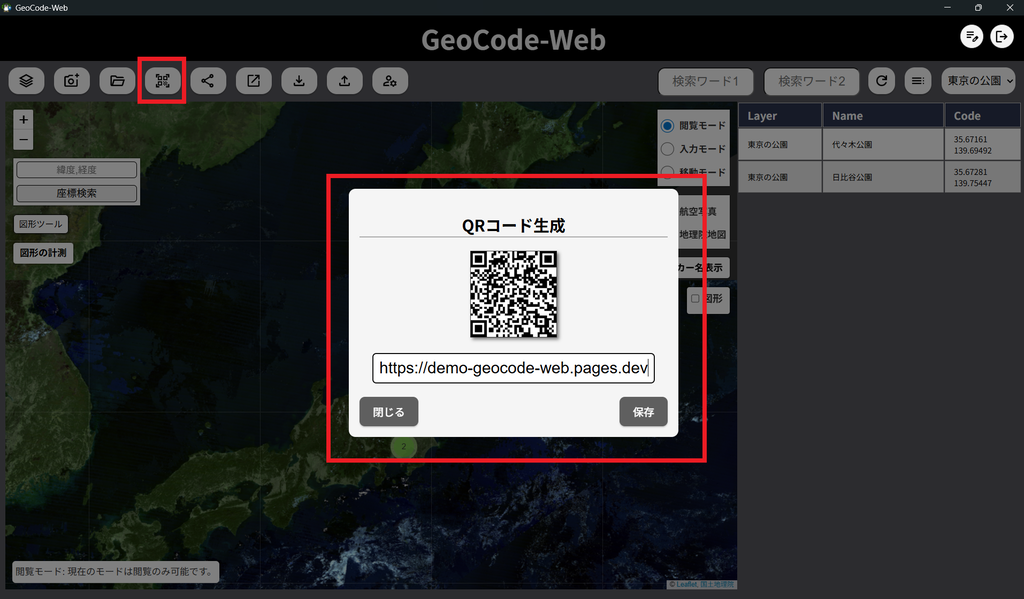The width and height of the screenshot is (1024, 599).
Task: Click the share toolbar icon
Action: 208,81
